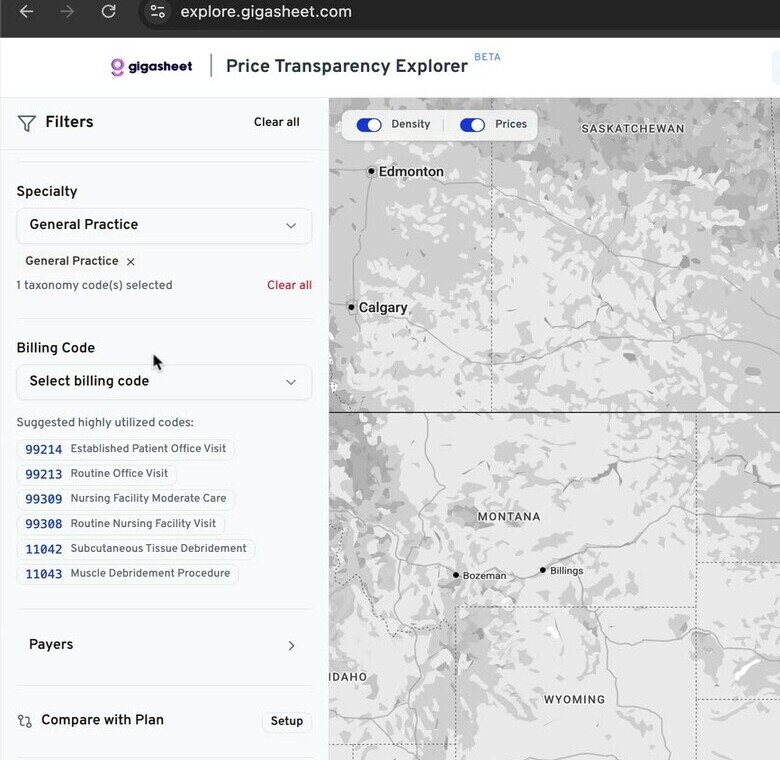Viewport: 780px width, 760px height.
Task: Click the BETA label
Action: [487, 57]
